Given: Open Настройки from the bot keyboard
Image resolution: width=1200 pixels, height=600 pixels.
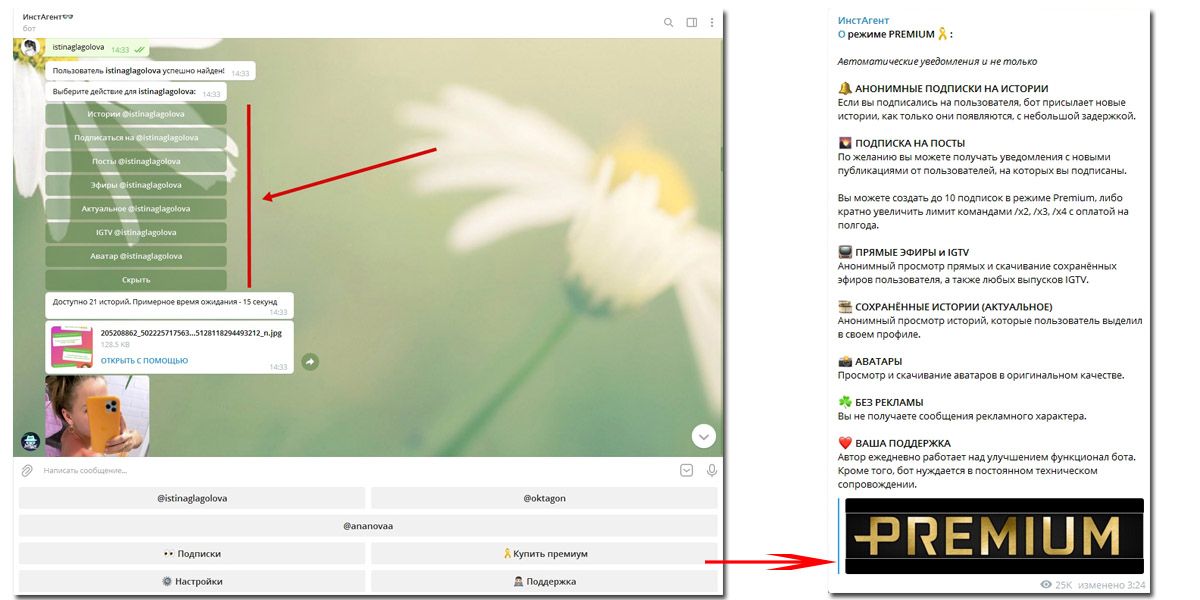Looking at the screenshot, I should coord(192,581).
